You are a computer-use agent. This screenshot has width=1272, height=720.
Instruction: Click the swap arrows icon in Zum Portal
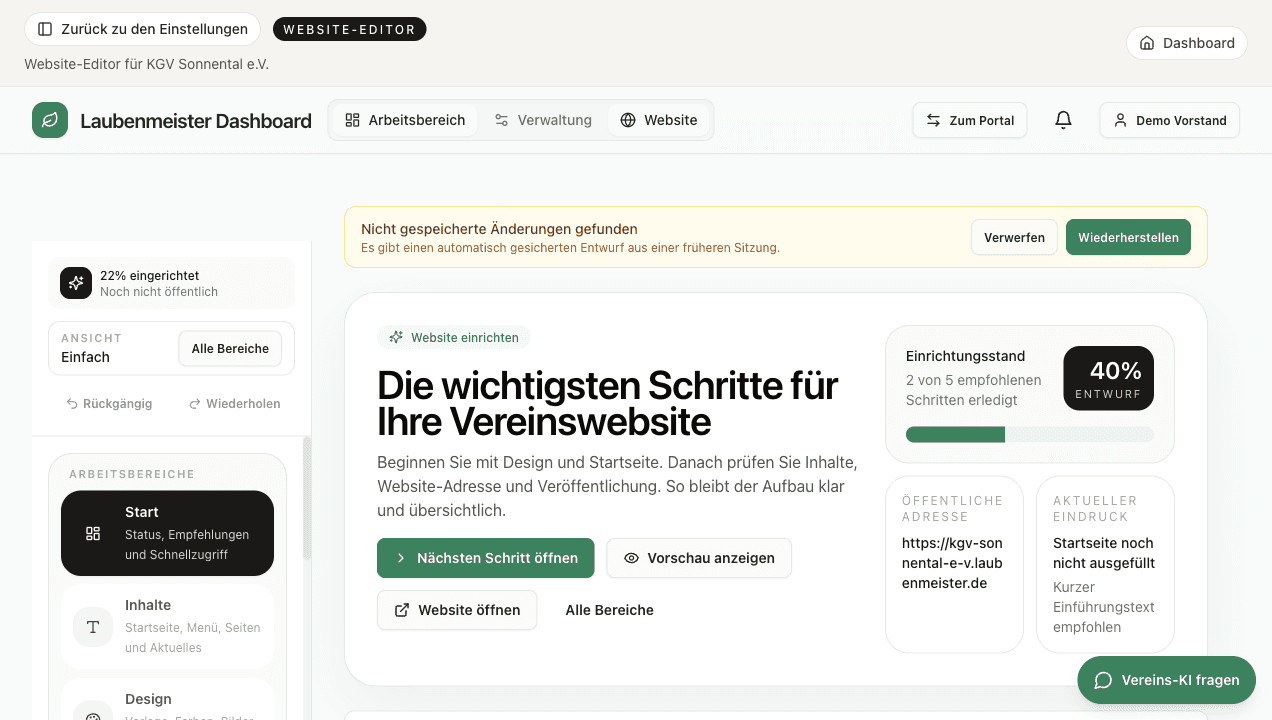(x=933, y=120)
